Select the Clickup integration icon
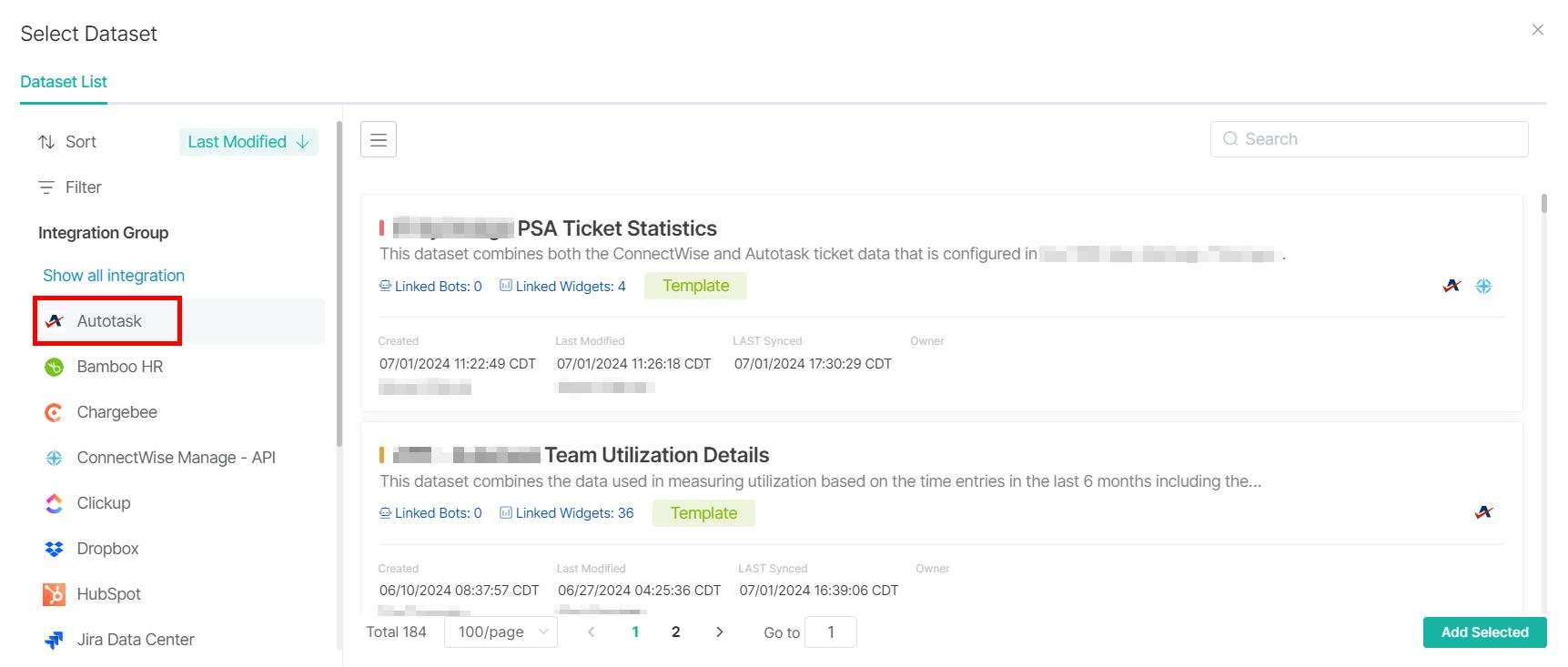 pos(55,503)
